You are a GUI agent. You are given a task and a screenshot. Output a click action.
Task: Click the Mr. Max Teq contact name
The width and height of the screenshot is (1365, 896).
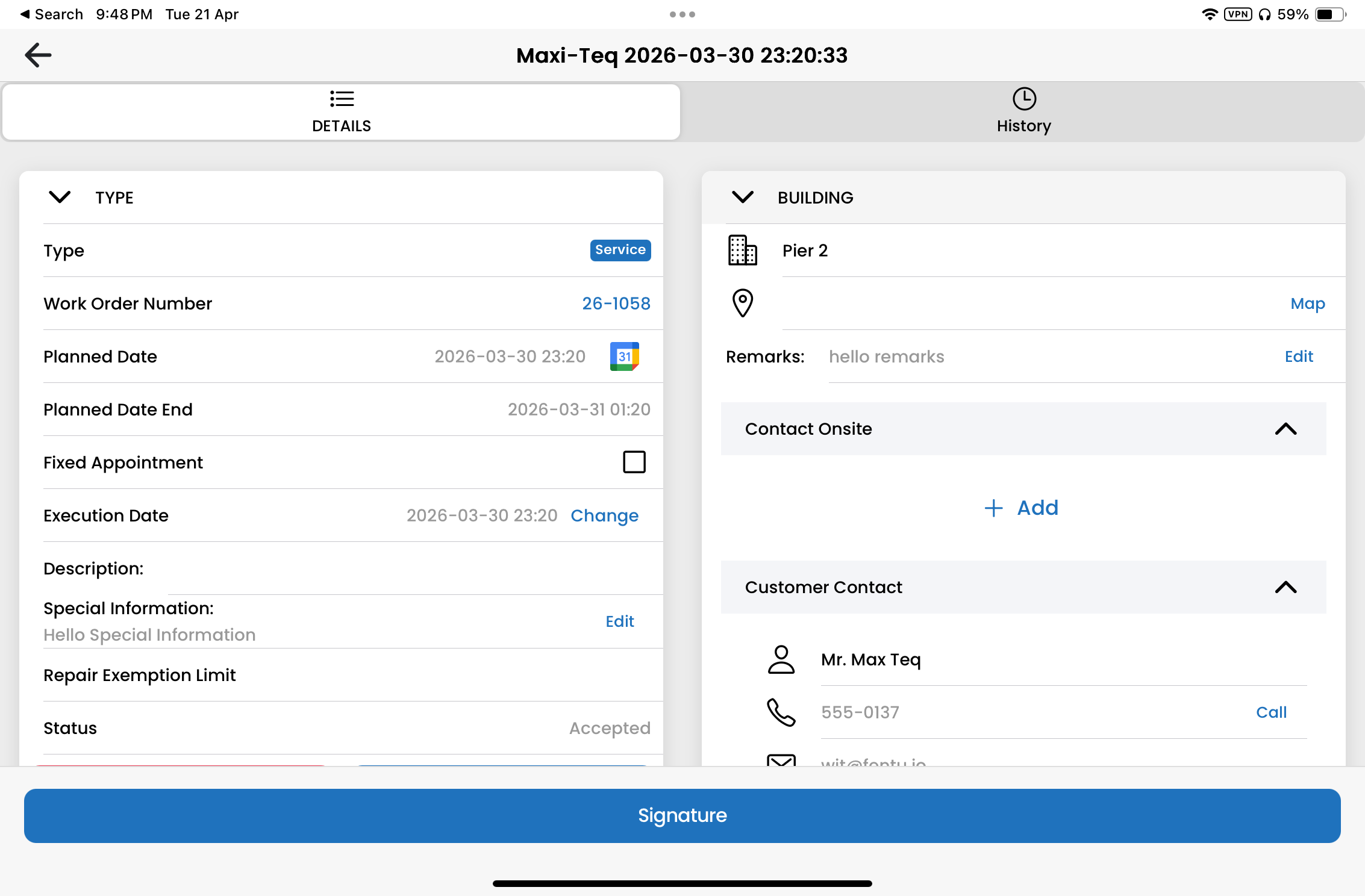pyautogui.click(x=870, y=659)
